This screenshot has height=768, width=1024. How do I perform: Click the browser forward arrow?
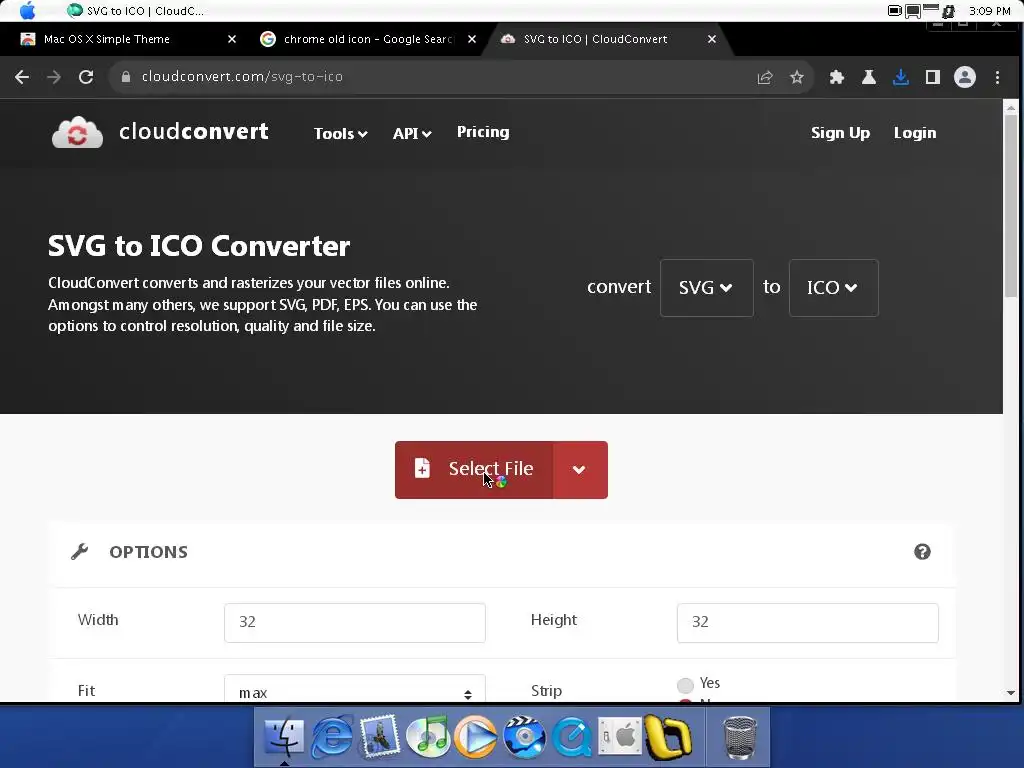(54, 77)
